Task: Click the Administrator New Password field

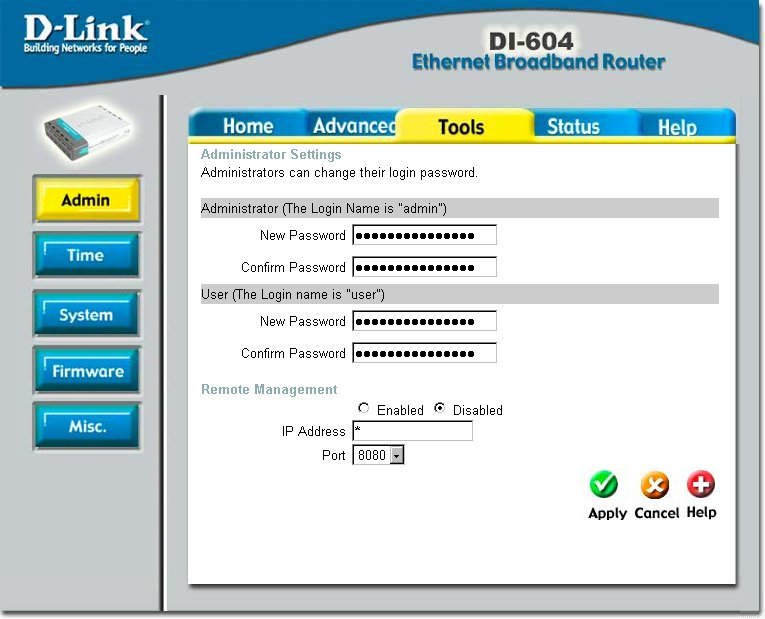Action: click(x=424, y=235)
